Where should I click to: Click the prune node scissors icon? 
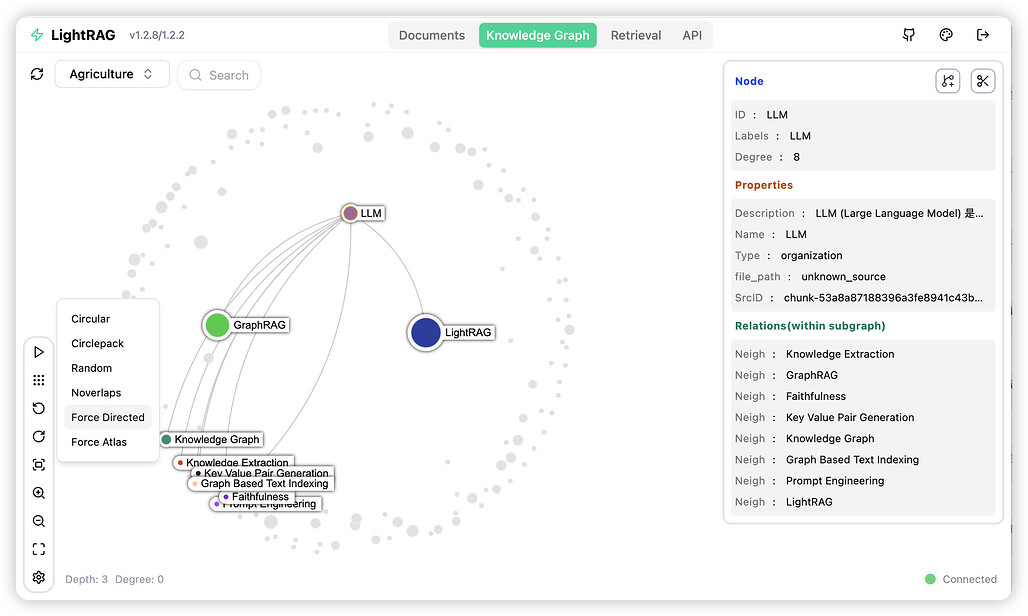tap(983, 81)
